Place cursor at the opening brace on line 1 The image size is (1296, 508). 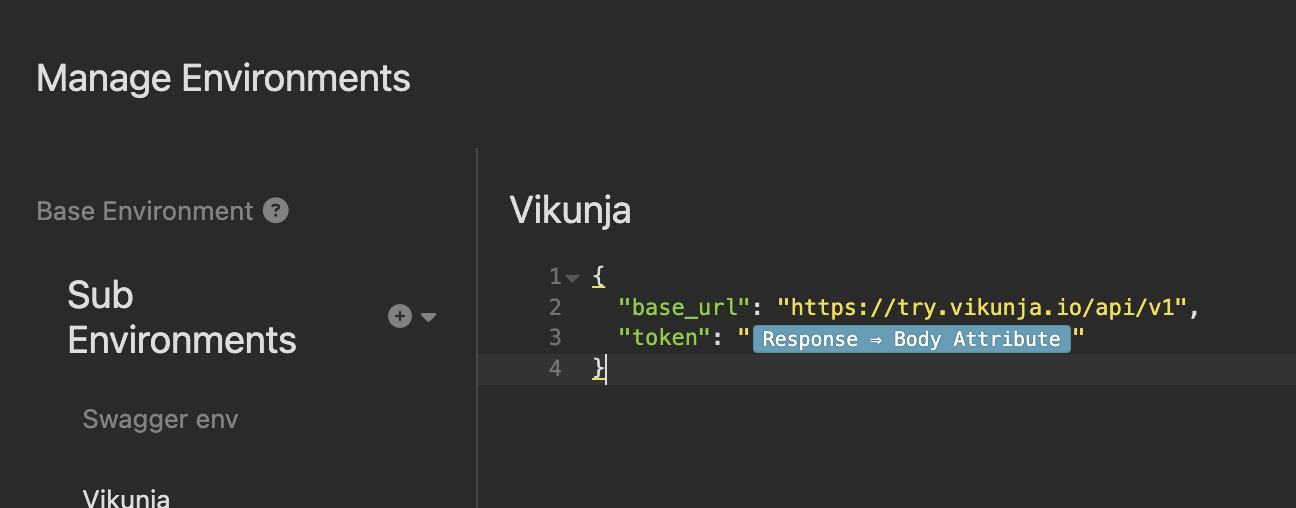598,276
